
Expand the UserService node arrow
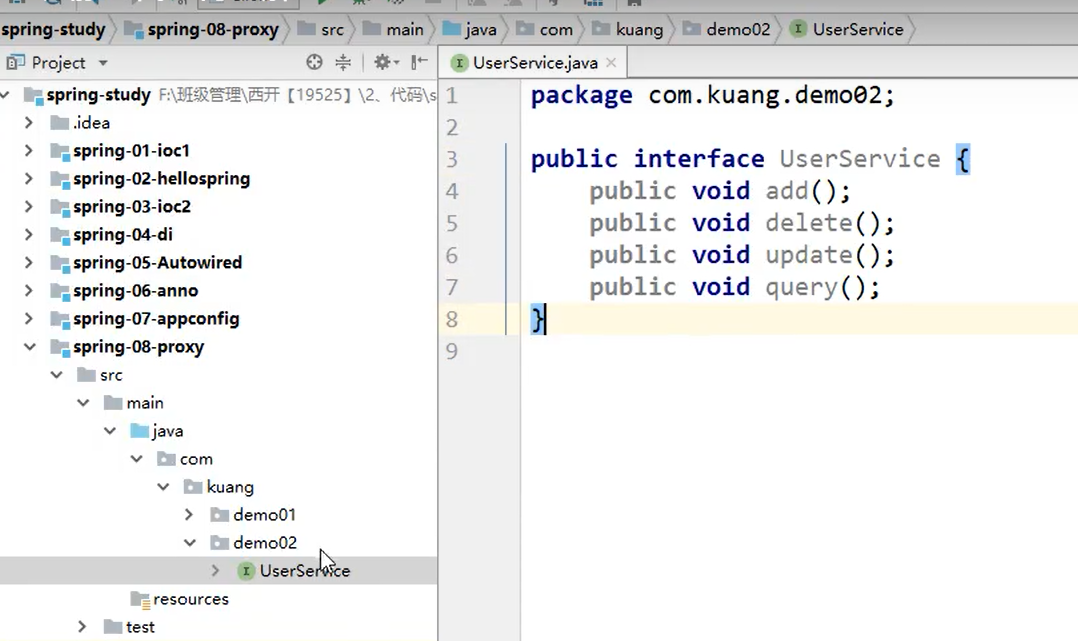tap(216, 571)
